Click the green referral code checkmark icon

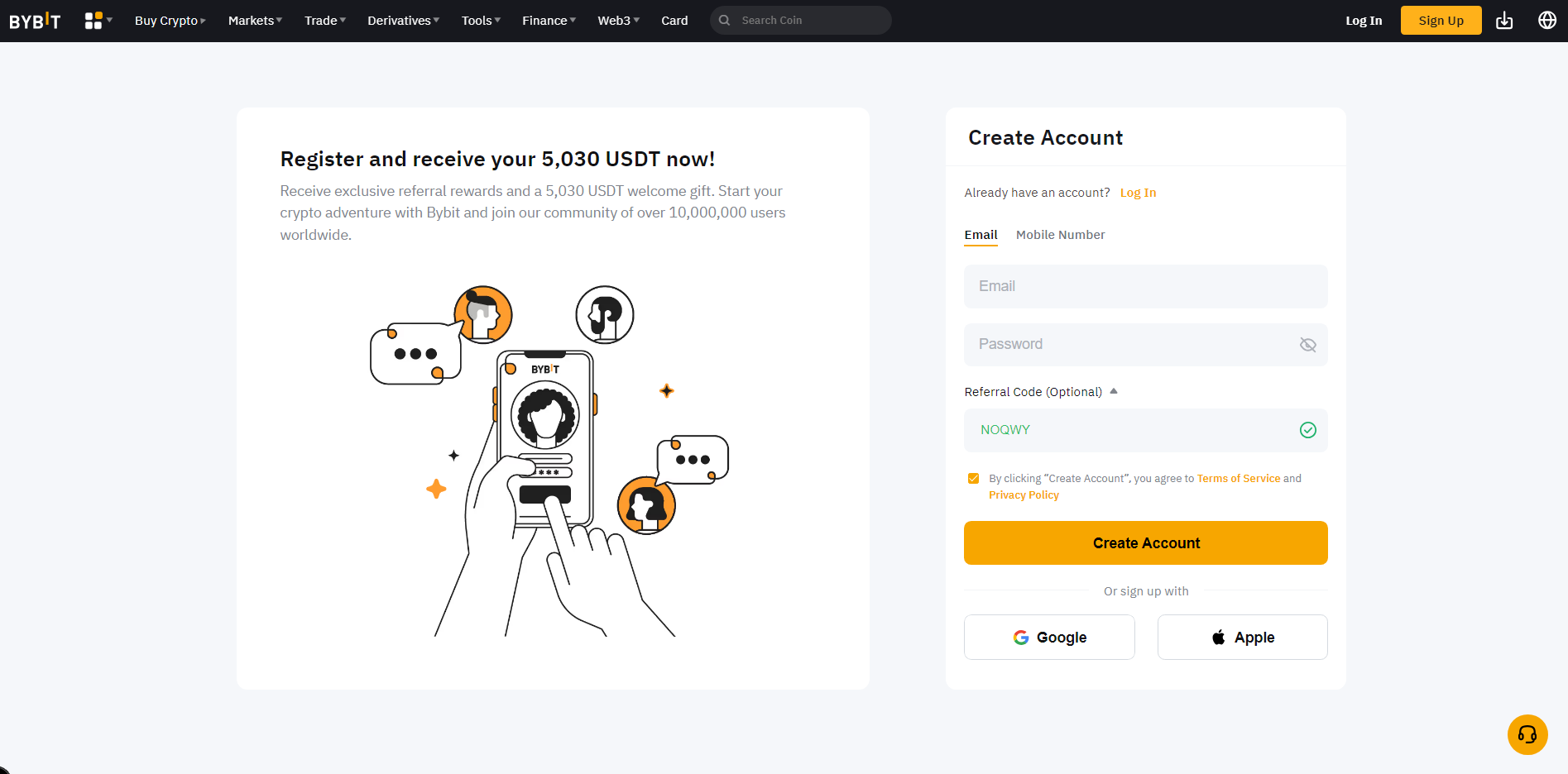[1308, 430]
